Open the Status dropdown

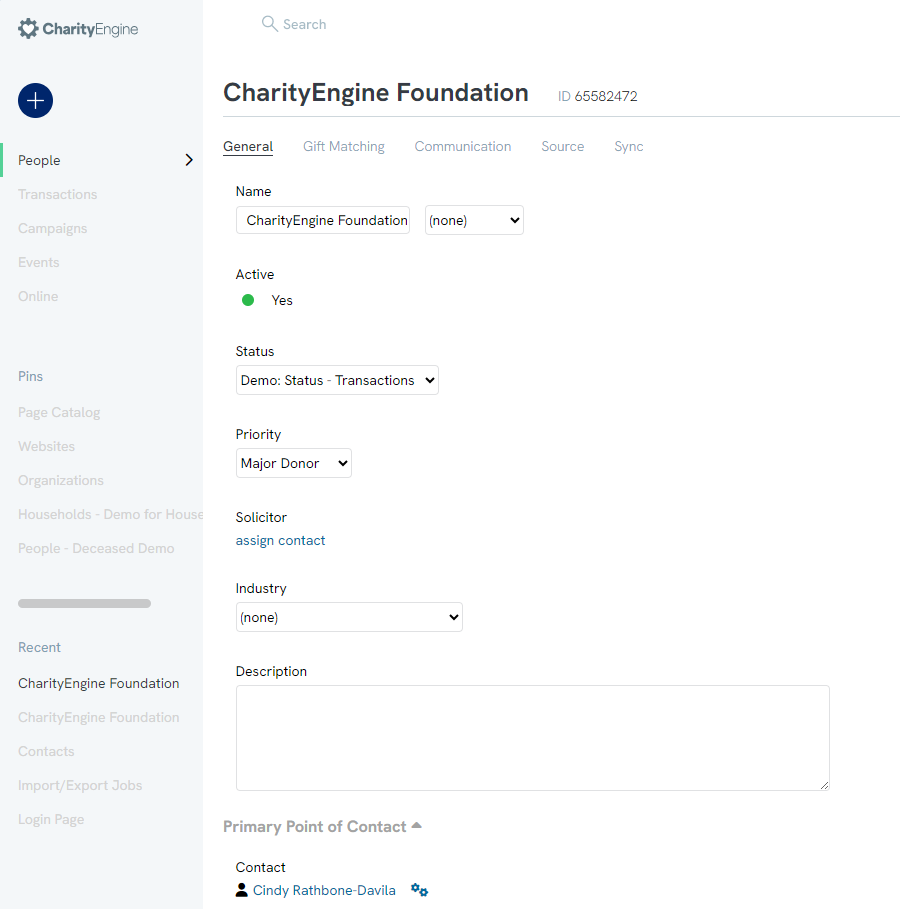[337, 380]
